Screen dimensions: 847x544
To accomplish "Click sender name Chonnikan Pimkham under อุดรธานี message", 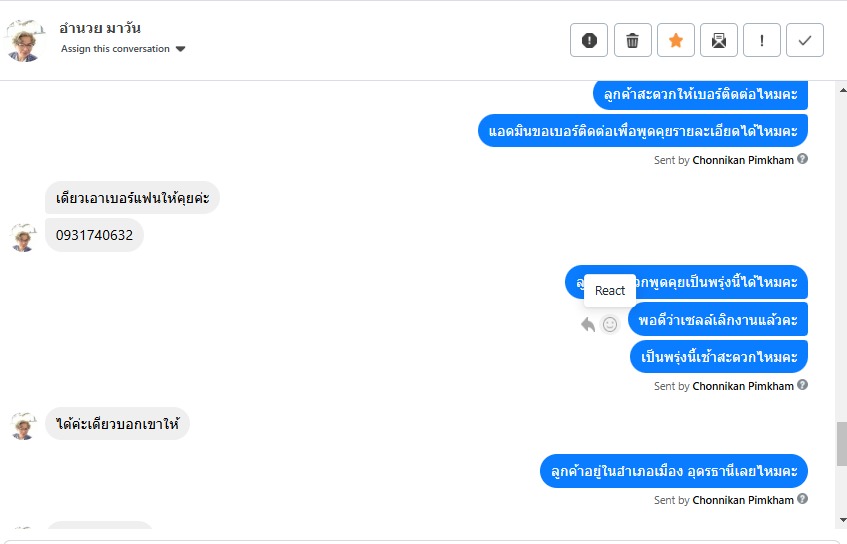I will pyautogui.click(x=743, y=500).
